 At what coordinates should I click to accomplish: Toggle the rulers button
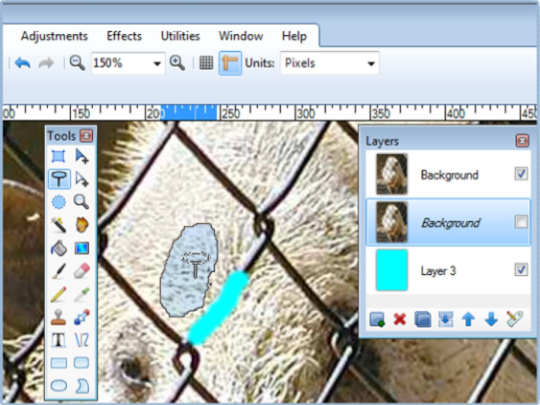230,63
